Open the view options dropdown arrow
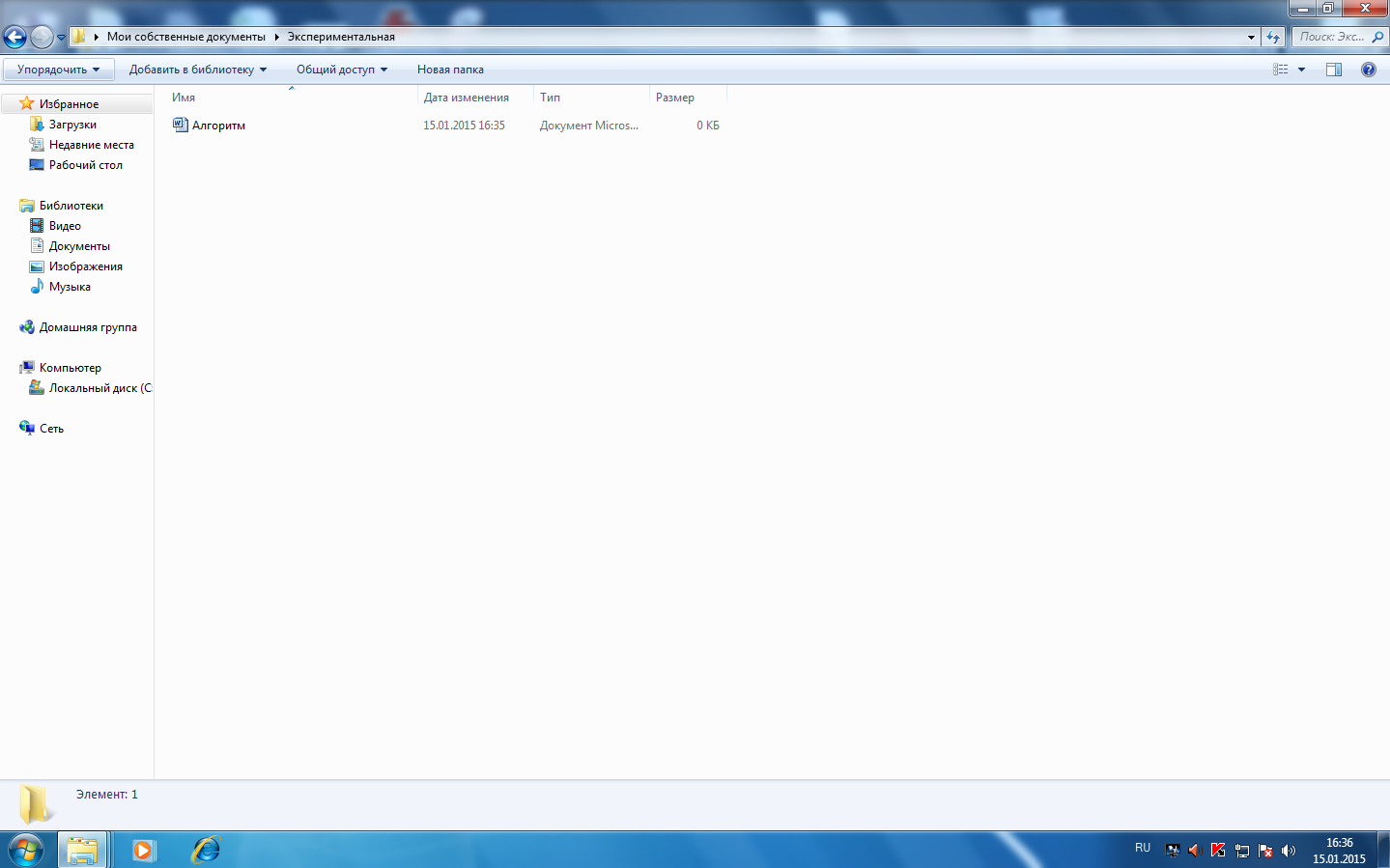1390x868 pixels. [1301, 70]
